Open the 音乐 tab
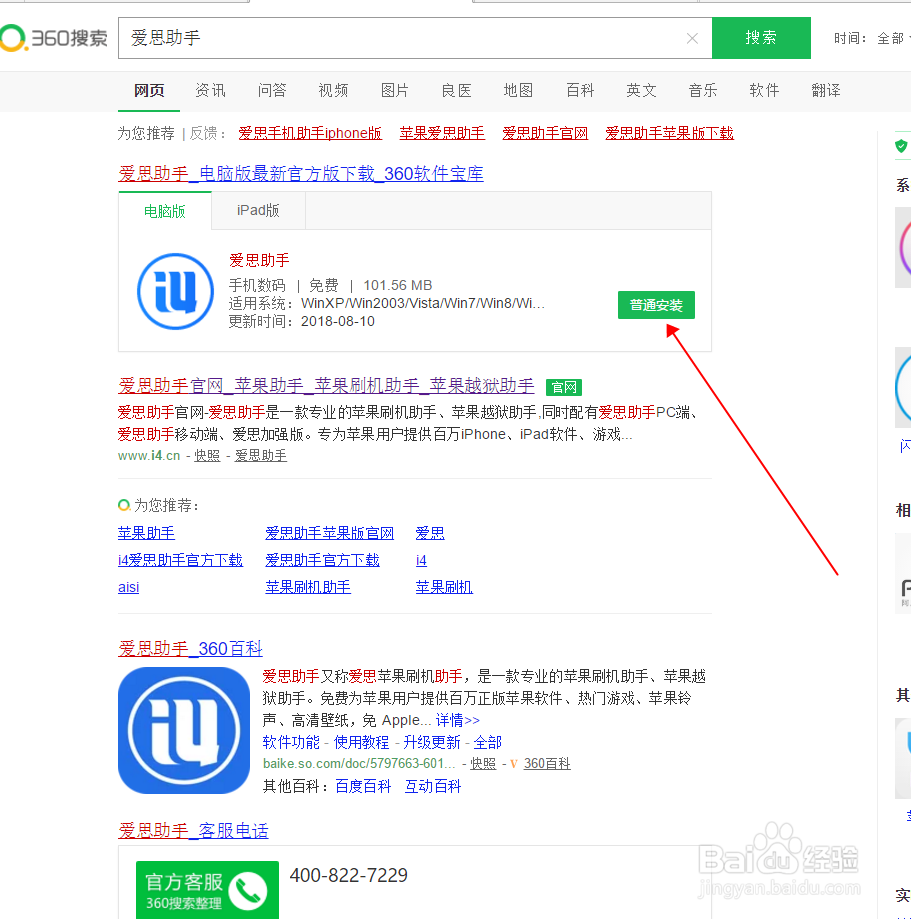Screen dimensions: 911x919 click(x=702, y=90)
